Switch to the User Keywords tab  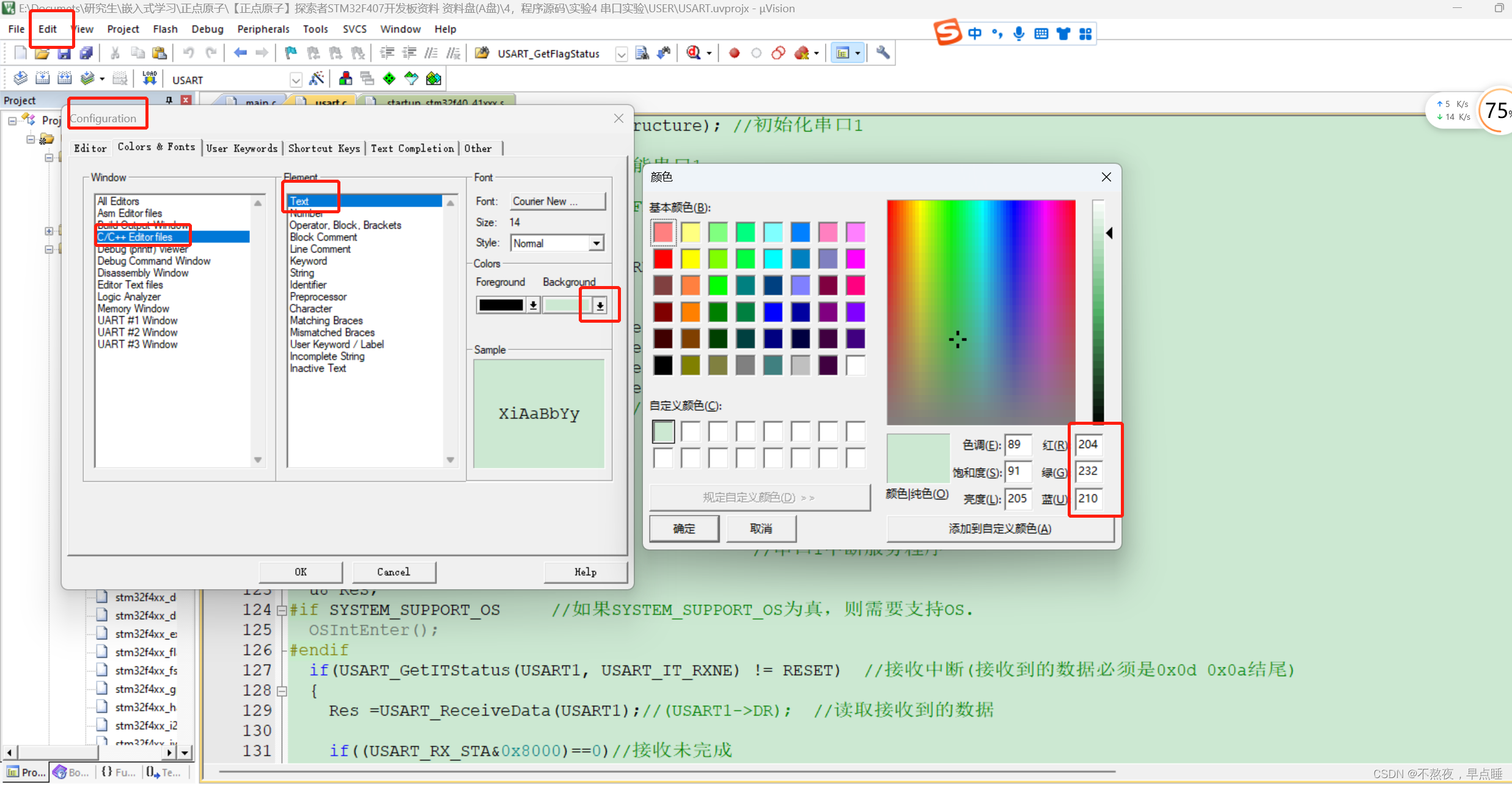pos(240,149)
